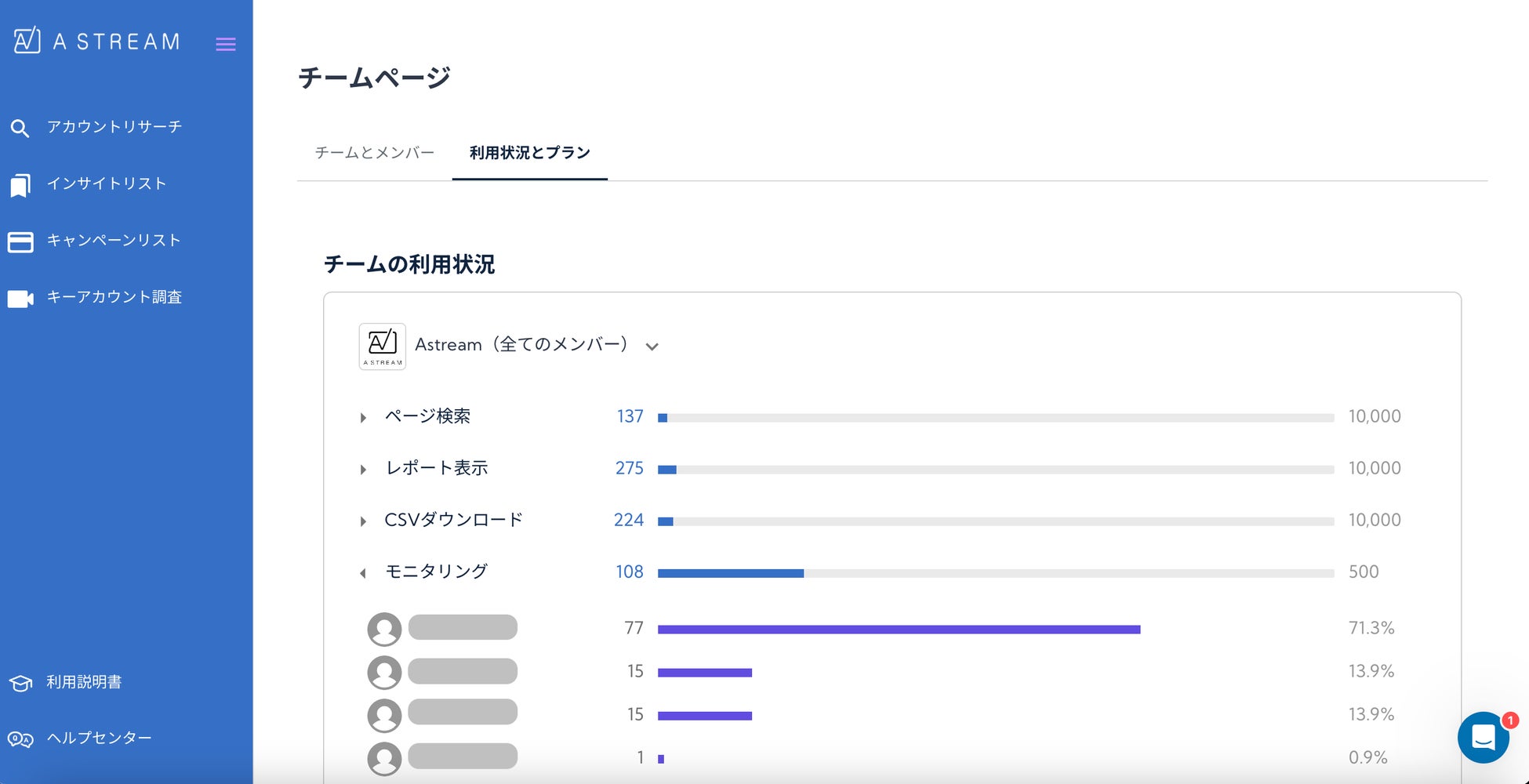Click the 71.3% percentage value
Screen dimensions: 1529x784
[1371, 628]
